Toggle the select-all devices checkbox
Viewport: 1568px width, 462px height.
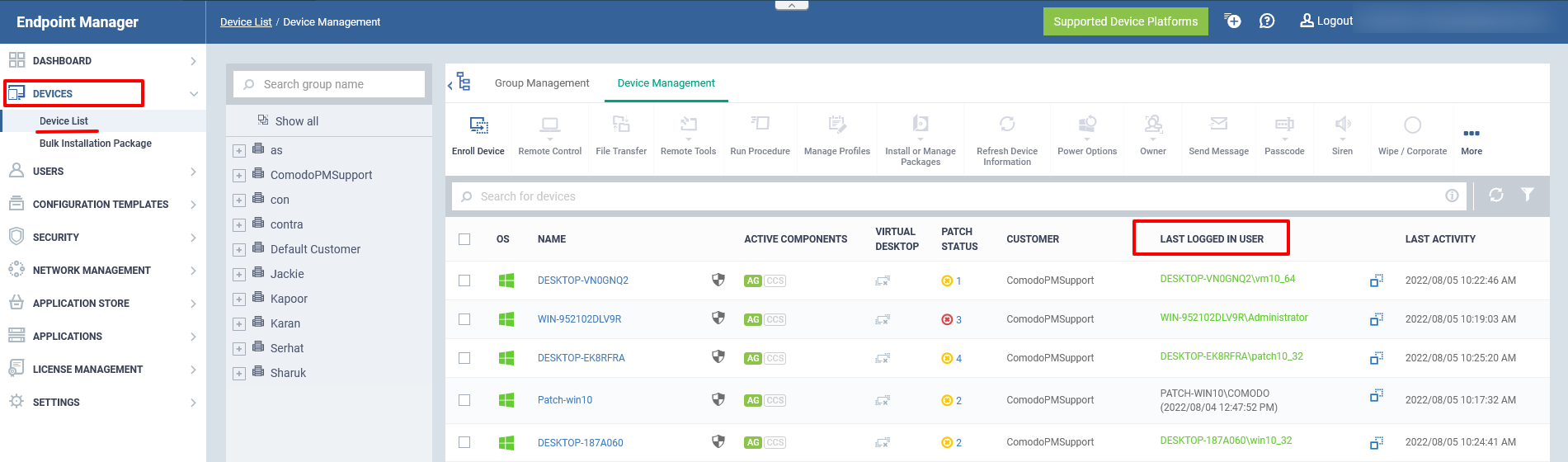pyautogui.click(x=464, y=239)
